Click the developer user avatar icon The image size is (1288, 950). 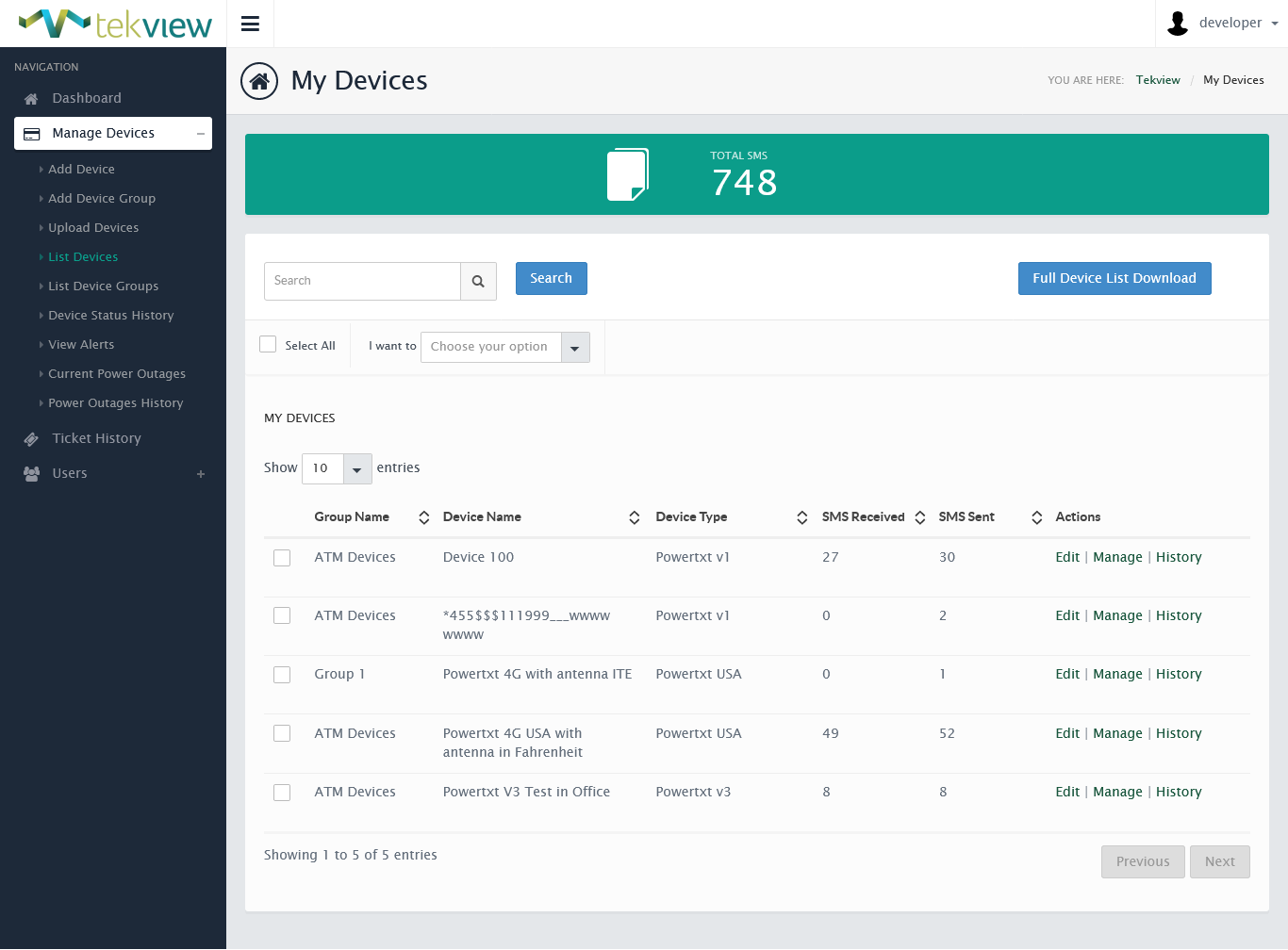click(1178, 24)
